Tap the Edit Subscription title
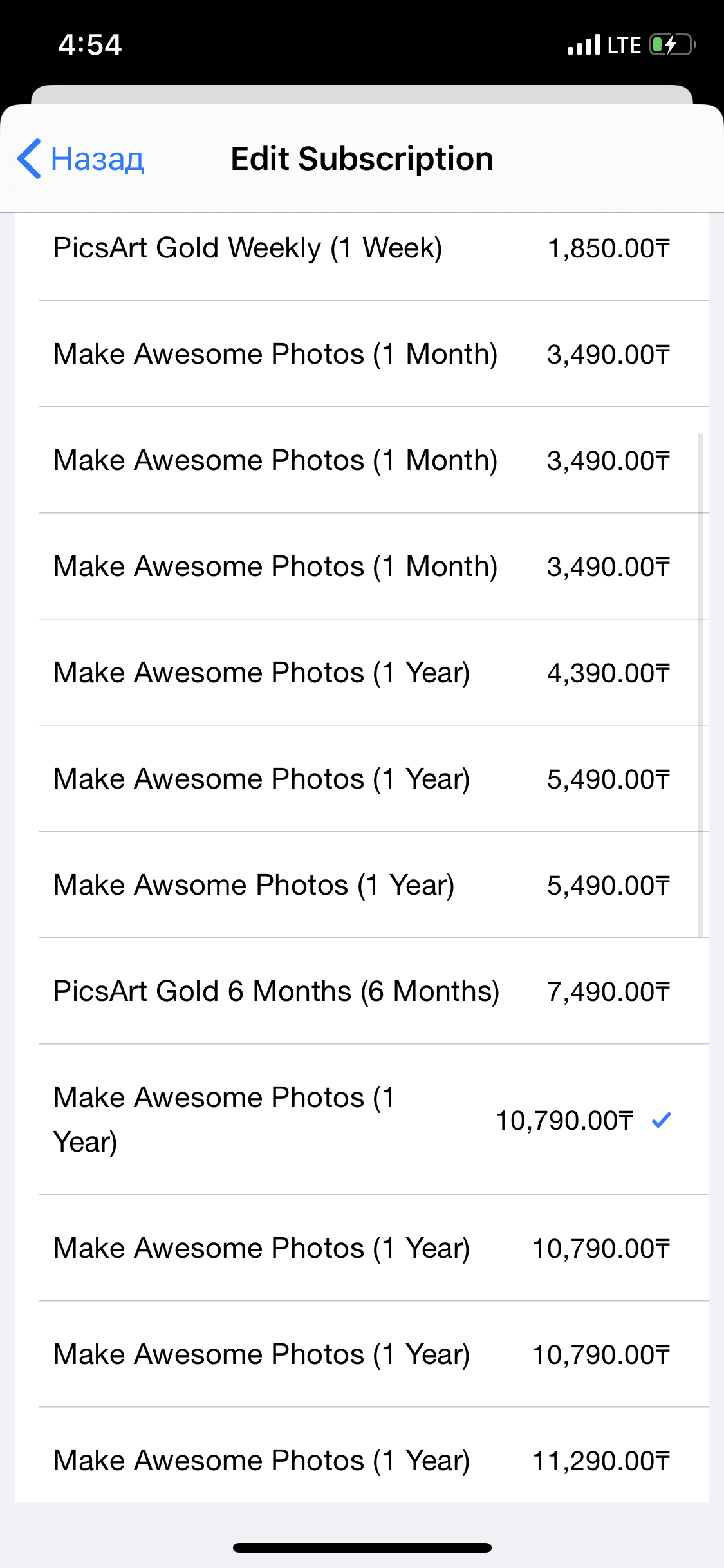The image size is (724, 1568). point(362,159)
